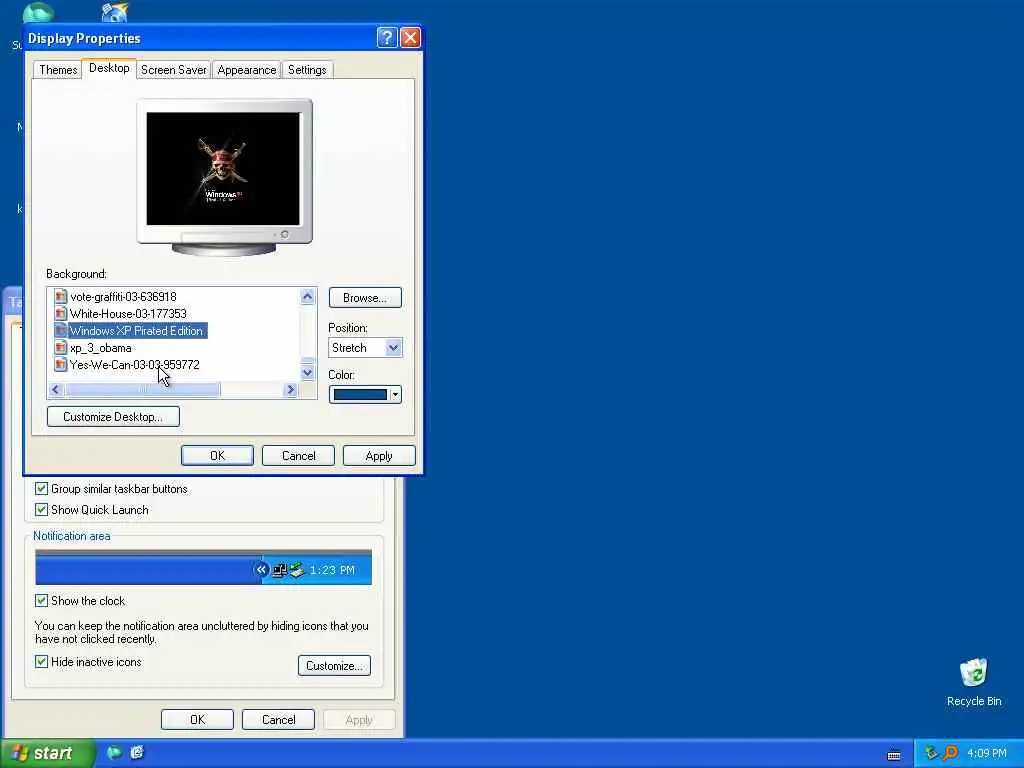Click the desktop icon above the title bar
This screenshot has height=768, width=1024.
click(114, 12)
